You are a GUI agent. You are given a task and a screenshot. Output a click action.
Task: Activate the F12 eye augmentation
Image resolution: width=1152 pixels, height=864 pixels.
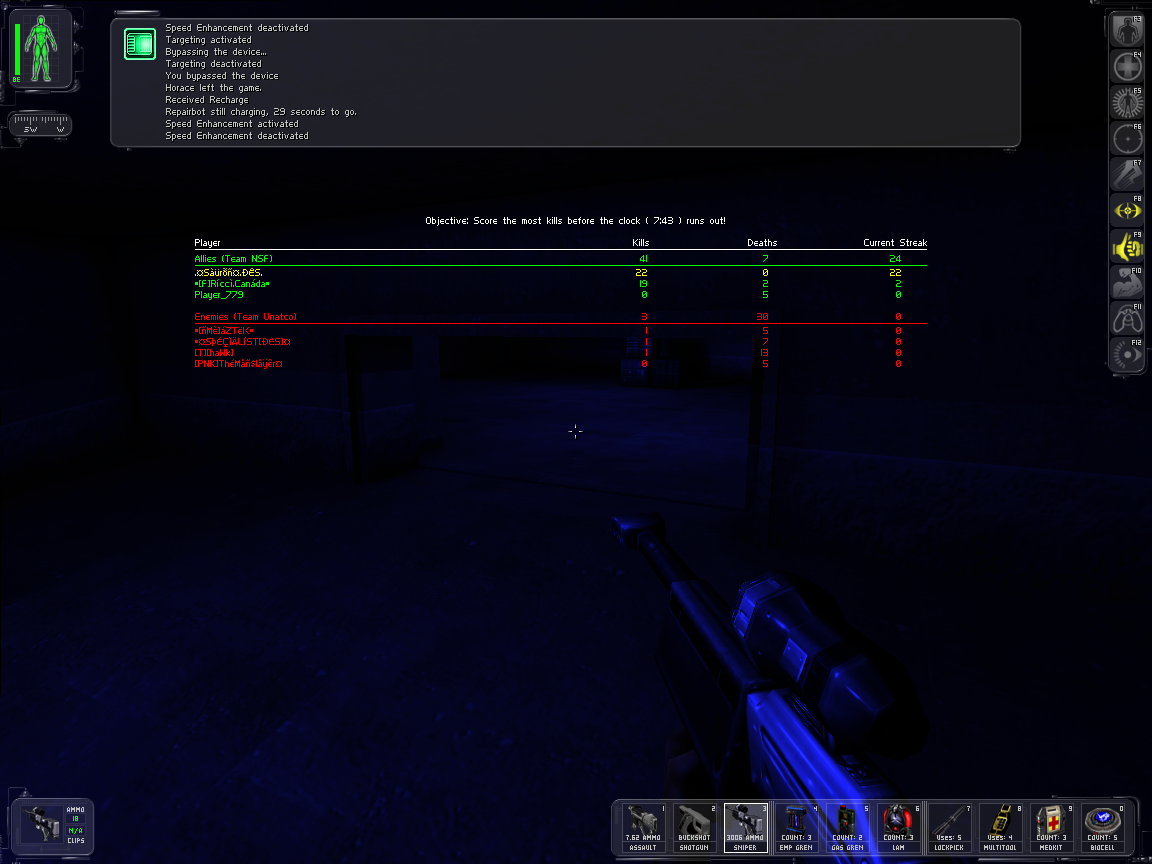tap(1128, 354)
